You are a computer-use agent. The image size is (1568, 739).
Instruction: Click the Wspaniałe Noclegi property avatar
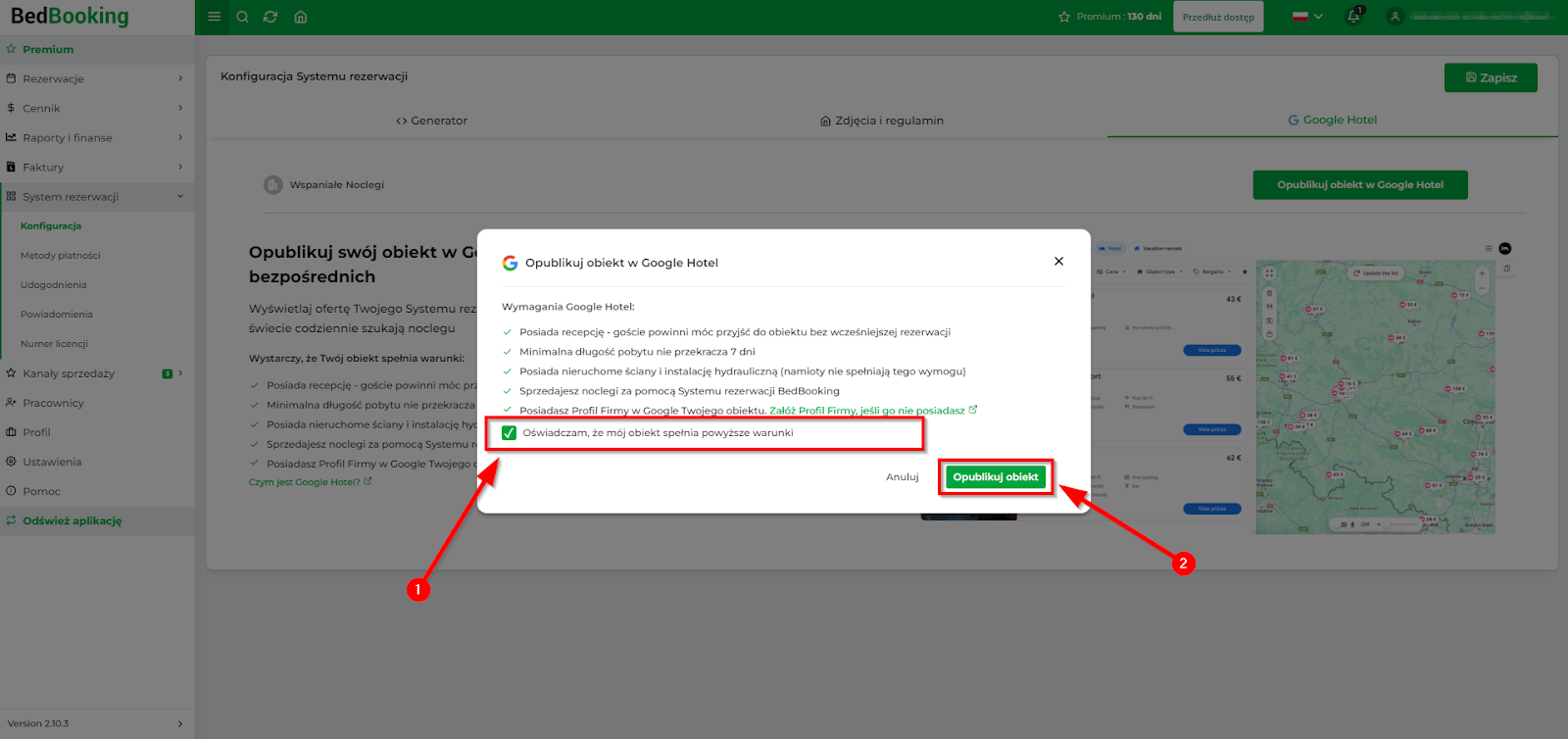273,184
